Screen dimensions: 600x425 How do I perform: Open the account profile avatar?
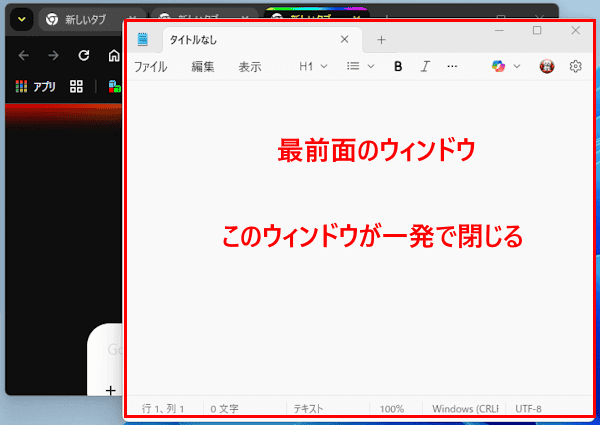547,67
